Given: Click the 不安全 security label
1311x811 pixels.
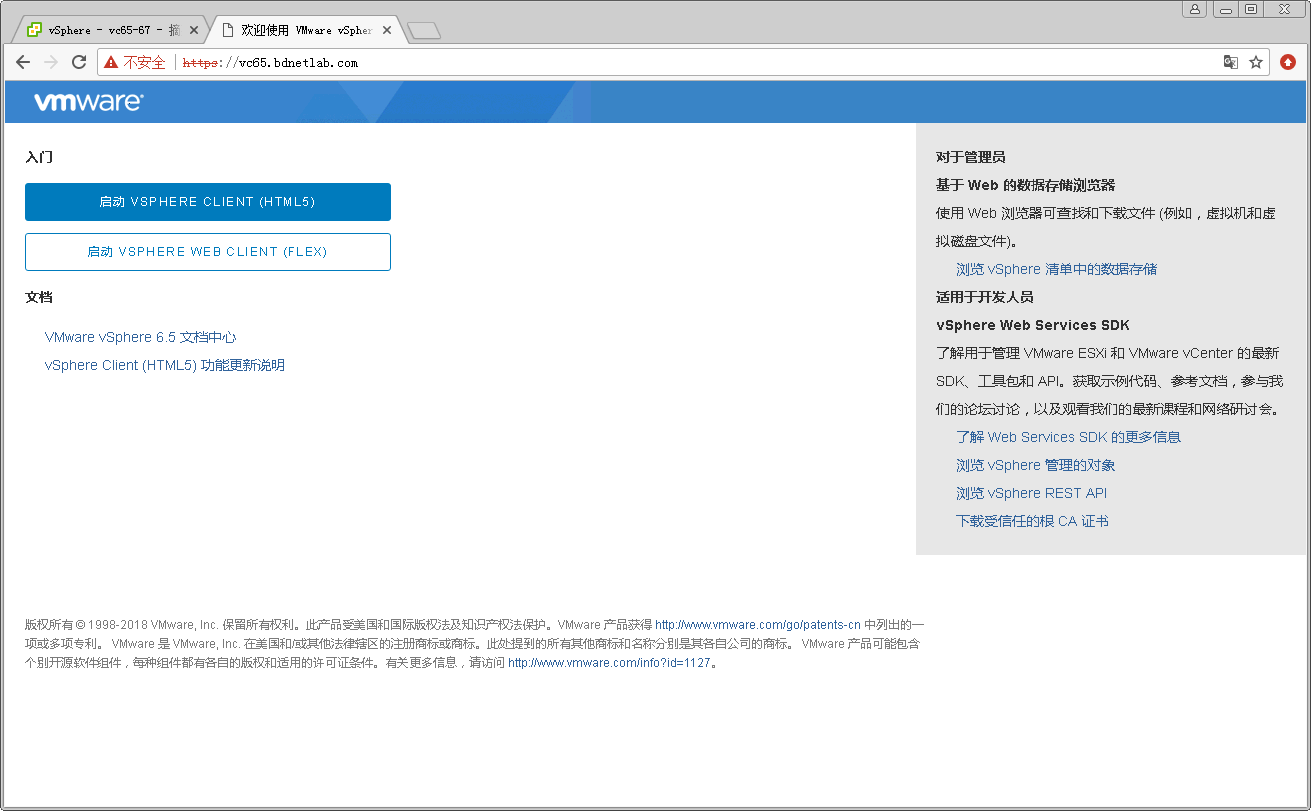Looking at the screenshot, I should [x=144, y=62].
